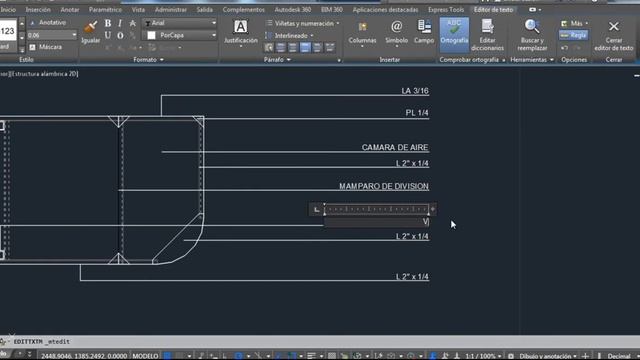Click the text editor ruler bar

376,209
